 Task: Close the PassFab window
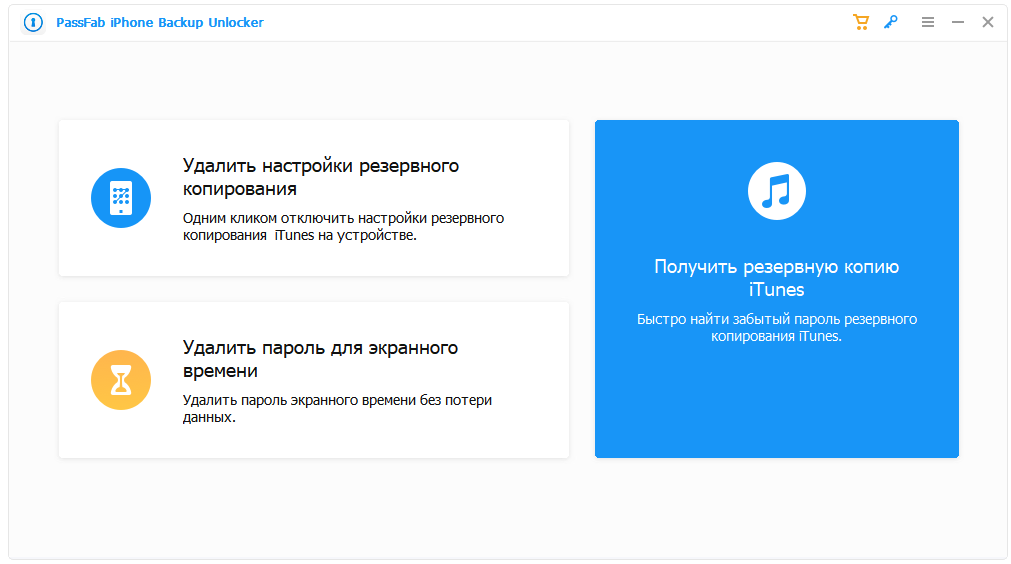(x=988, y=23)
